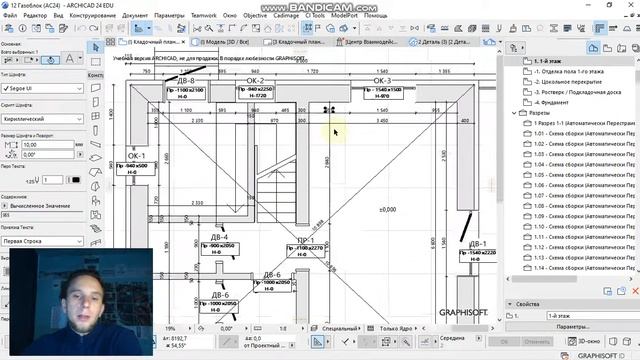
Task: Click the font size field showing 10,00
Action: [x=47, y=144]
